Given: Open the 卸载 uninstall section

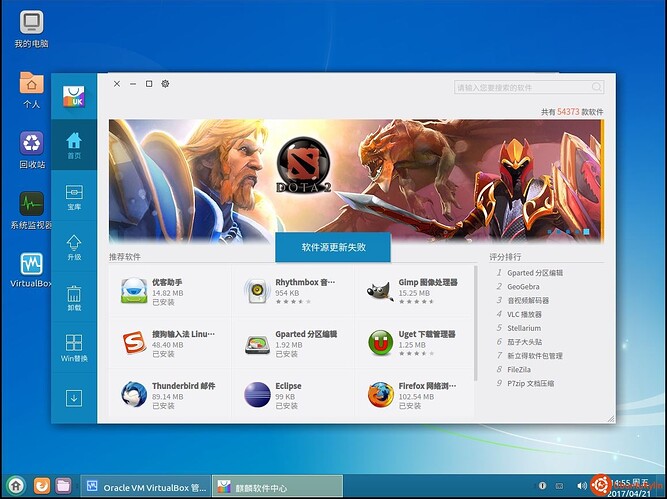Looking at the screenshot, I should pyautogui.click(x=74, y=297).
